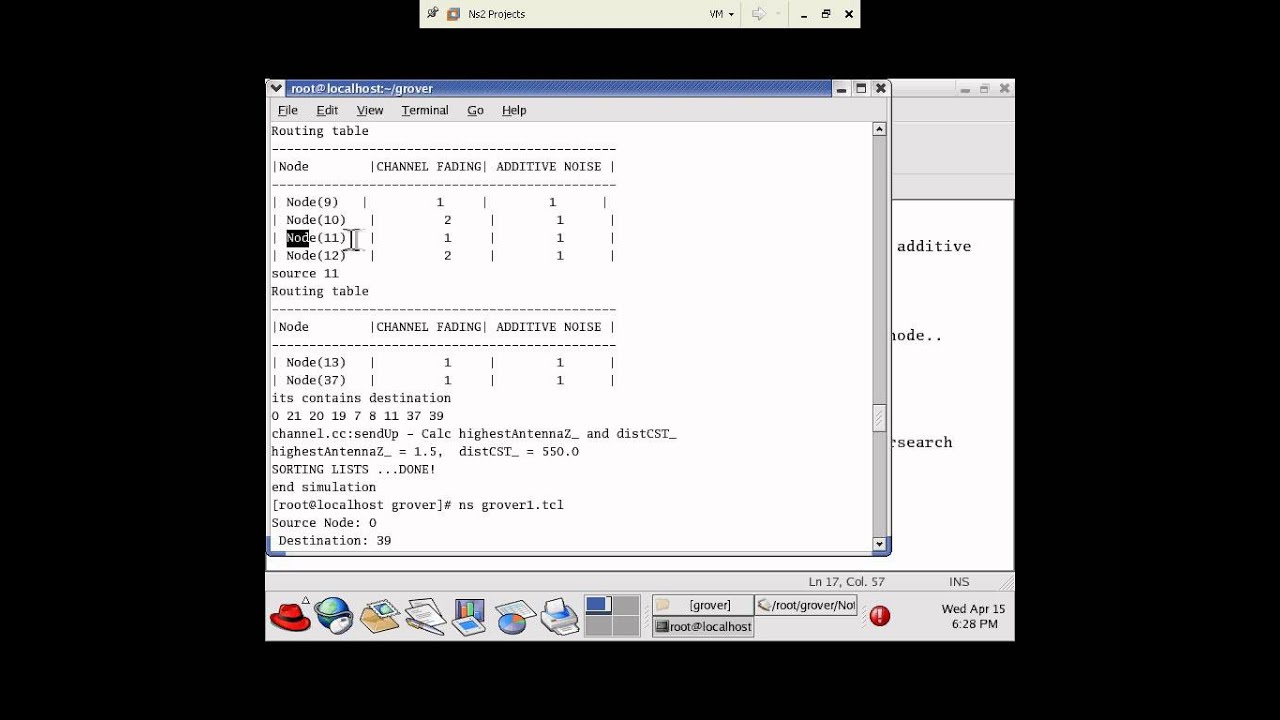Click the Node(37) row

(x=443, y=380)
